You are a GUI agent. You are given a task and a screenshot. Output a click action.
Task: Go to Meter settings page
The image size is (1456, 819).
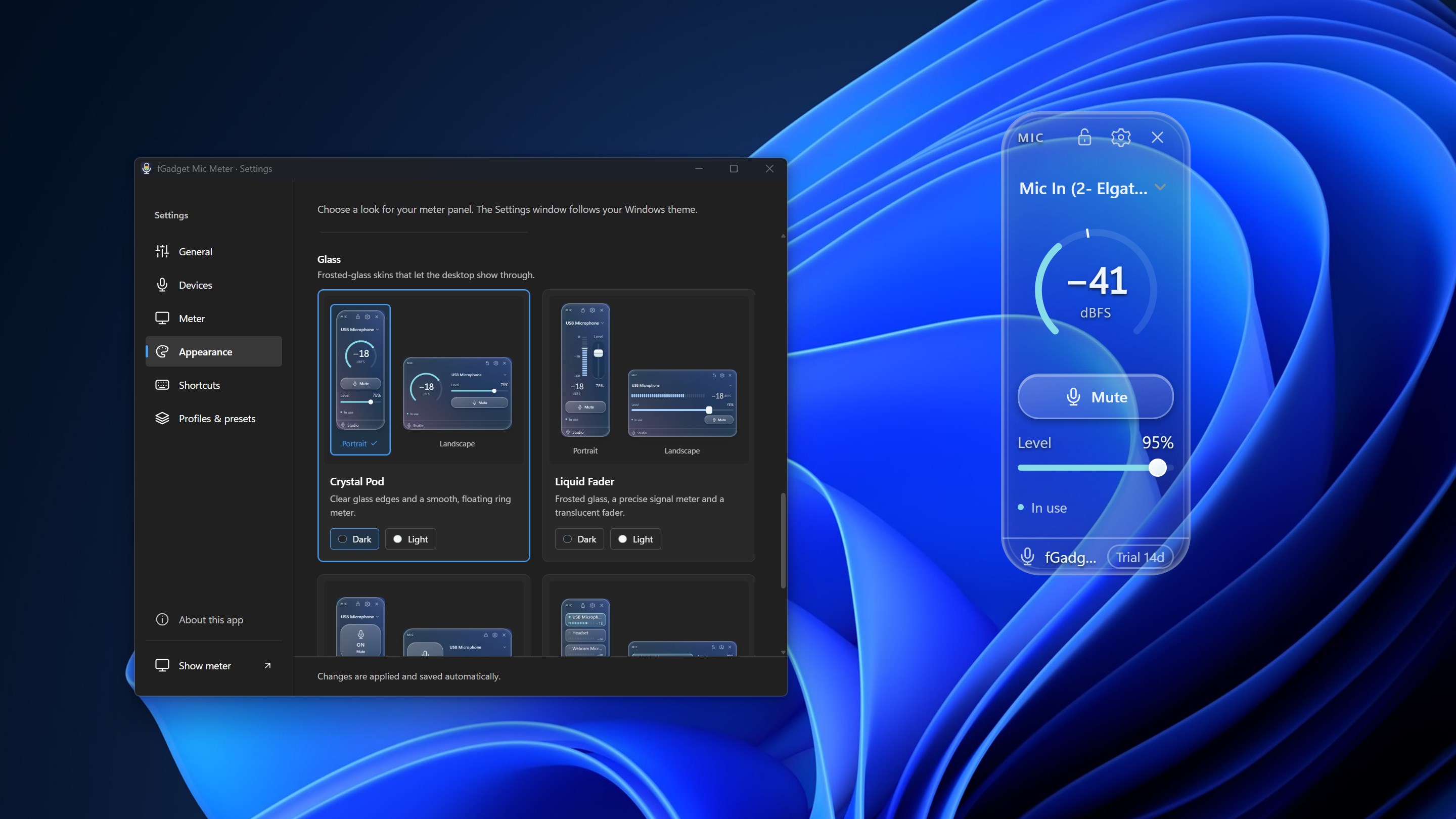(214, 318)
